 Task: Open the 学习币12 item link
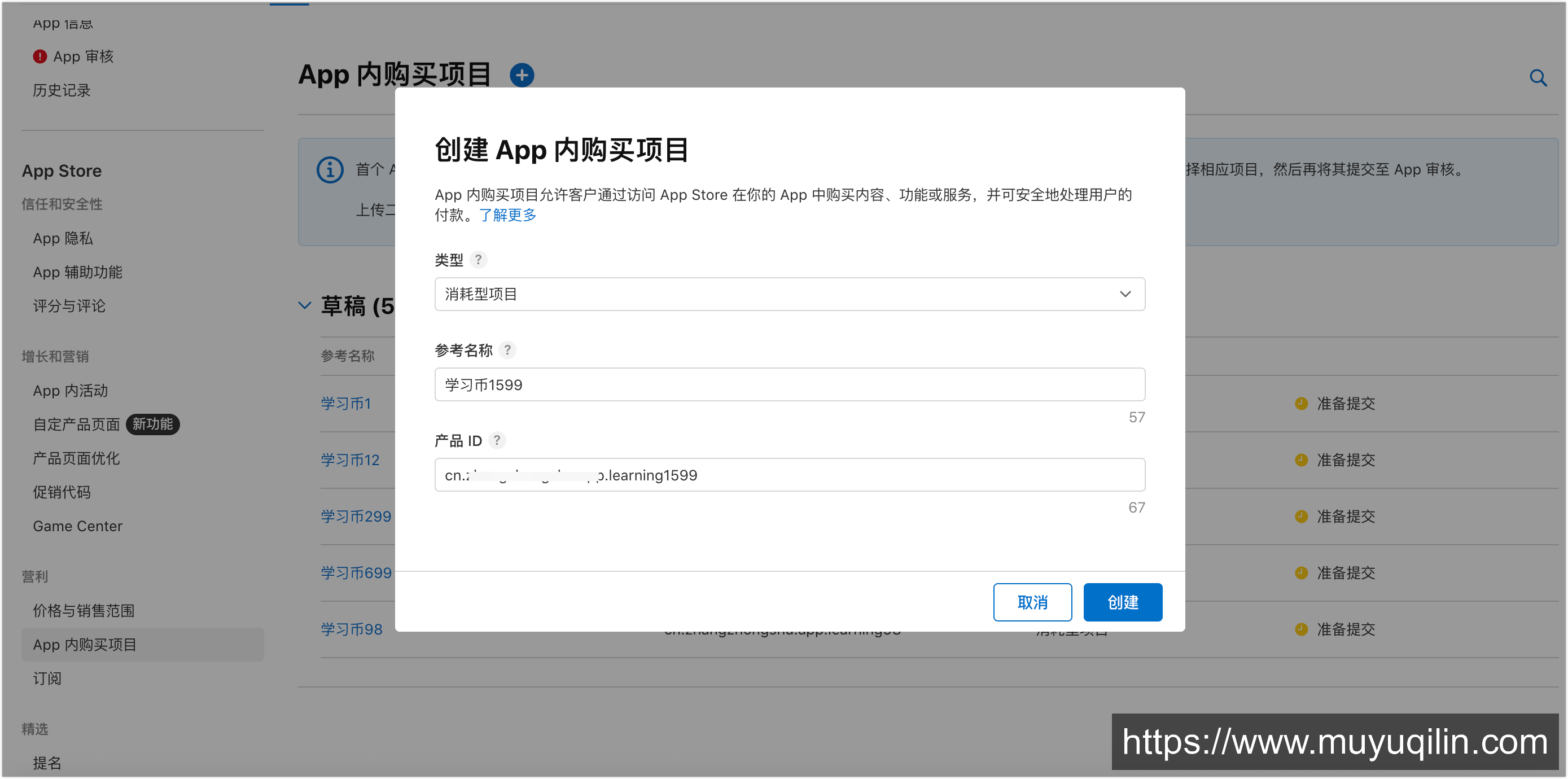350,460
